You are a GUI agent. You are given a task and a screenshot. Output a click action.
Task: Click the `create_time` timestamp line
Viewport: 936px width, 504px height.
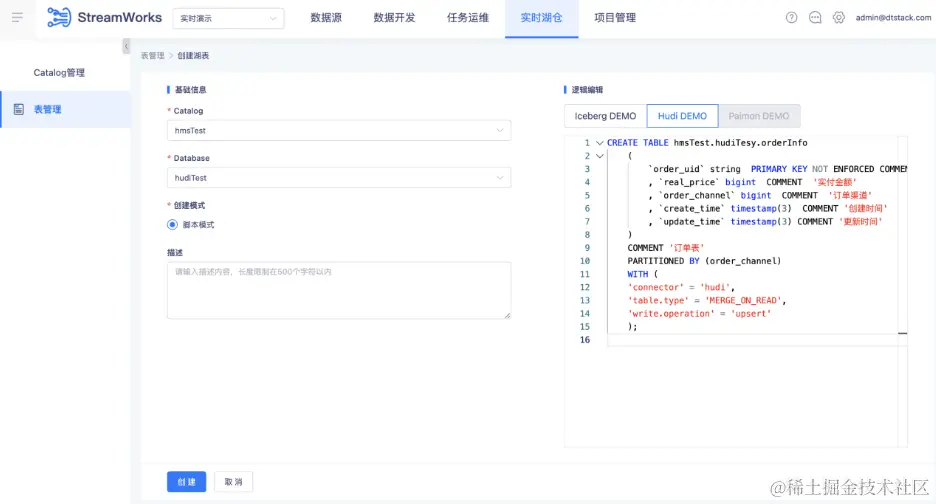pyautogui.click(x=768, y=208)
